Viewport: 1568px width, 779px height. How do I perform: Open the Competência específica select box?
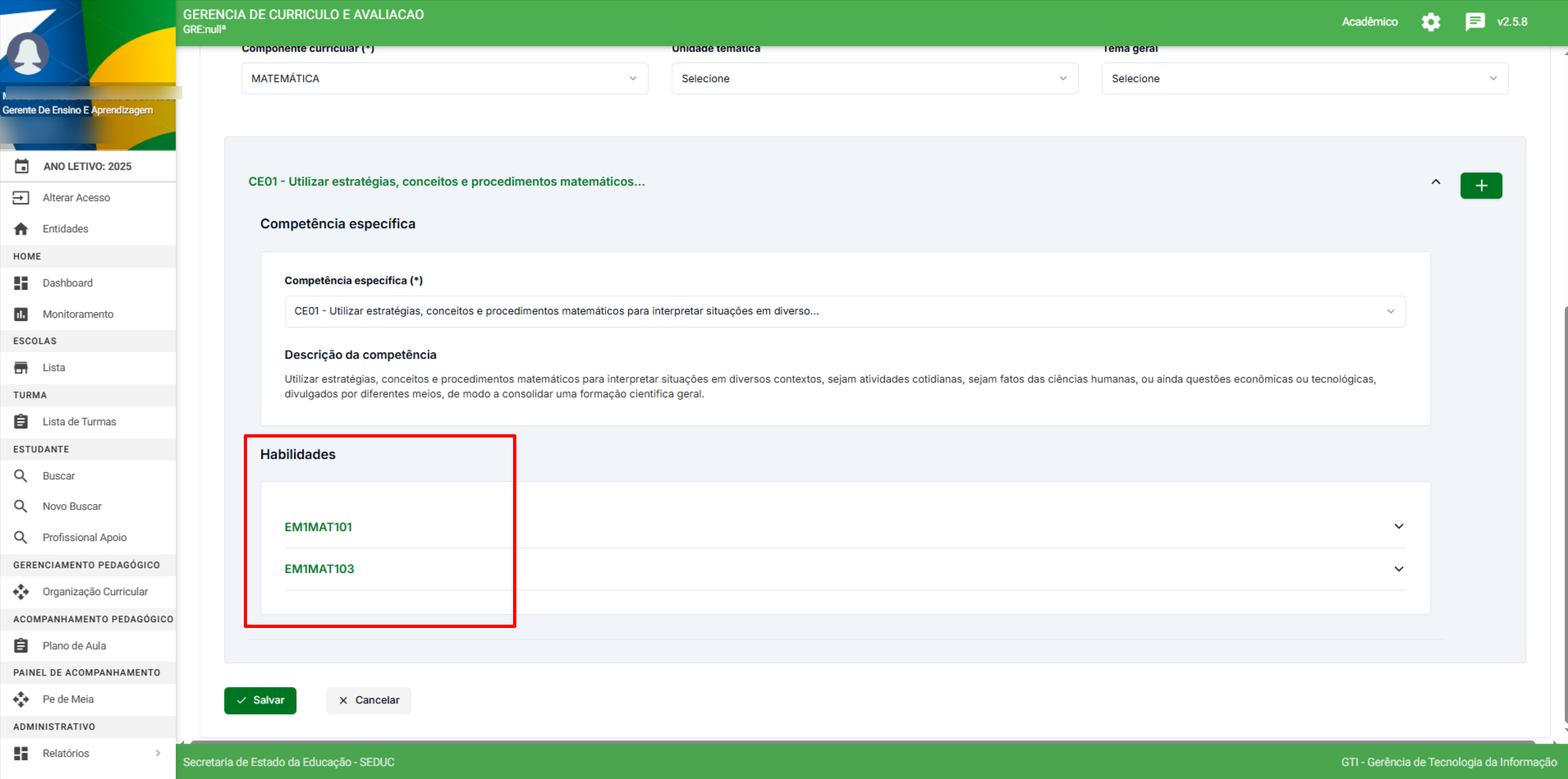pos(845,311)
